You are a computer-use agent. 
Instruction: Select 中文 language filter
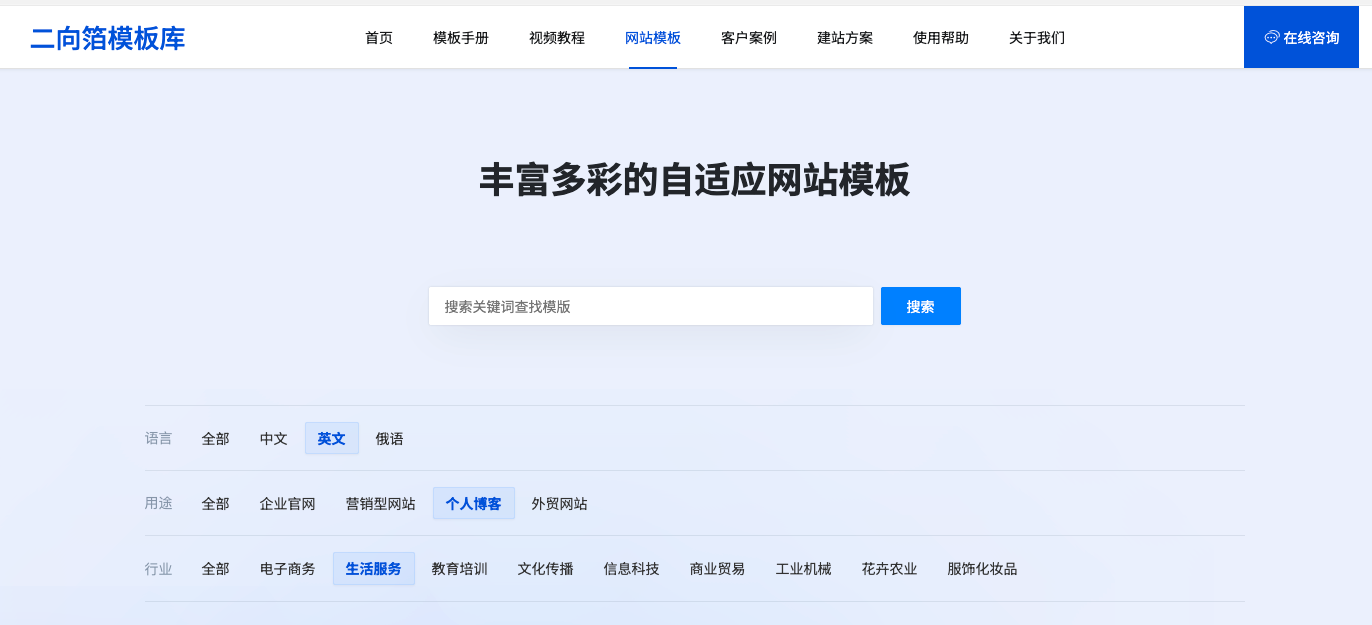click(x=274, y=439)
